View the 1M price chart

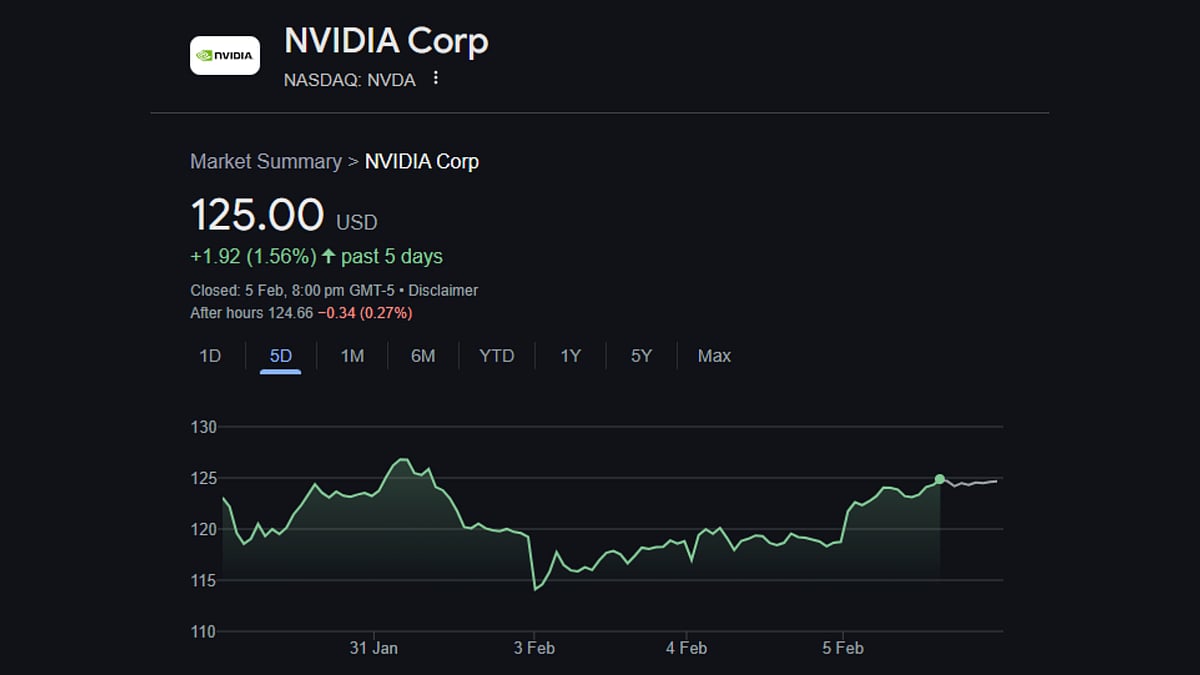coord(352,355)
